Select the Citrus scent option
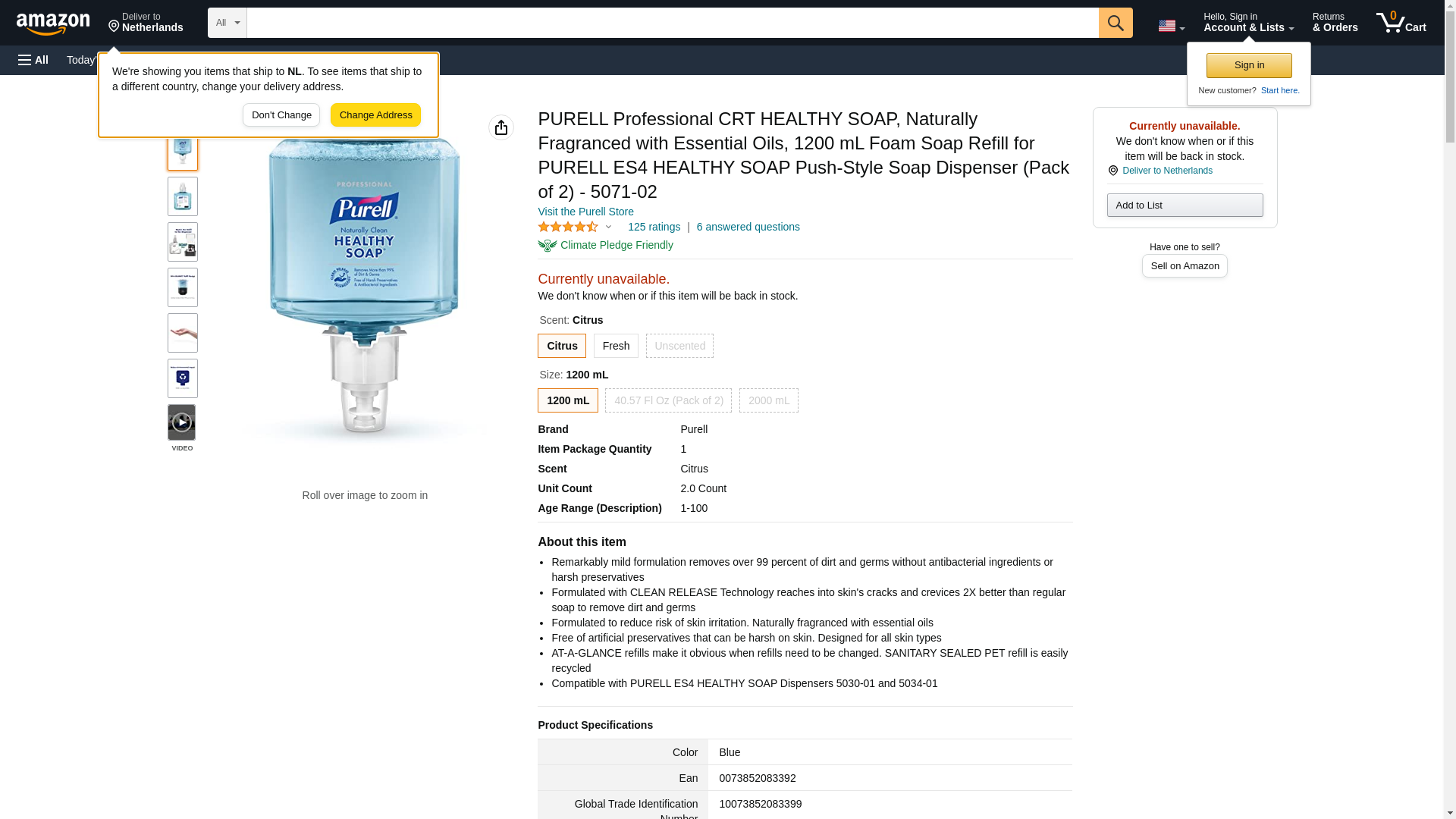Viewport: 1456px width, 819px height. 561,346
